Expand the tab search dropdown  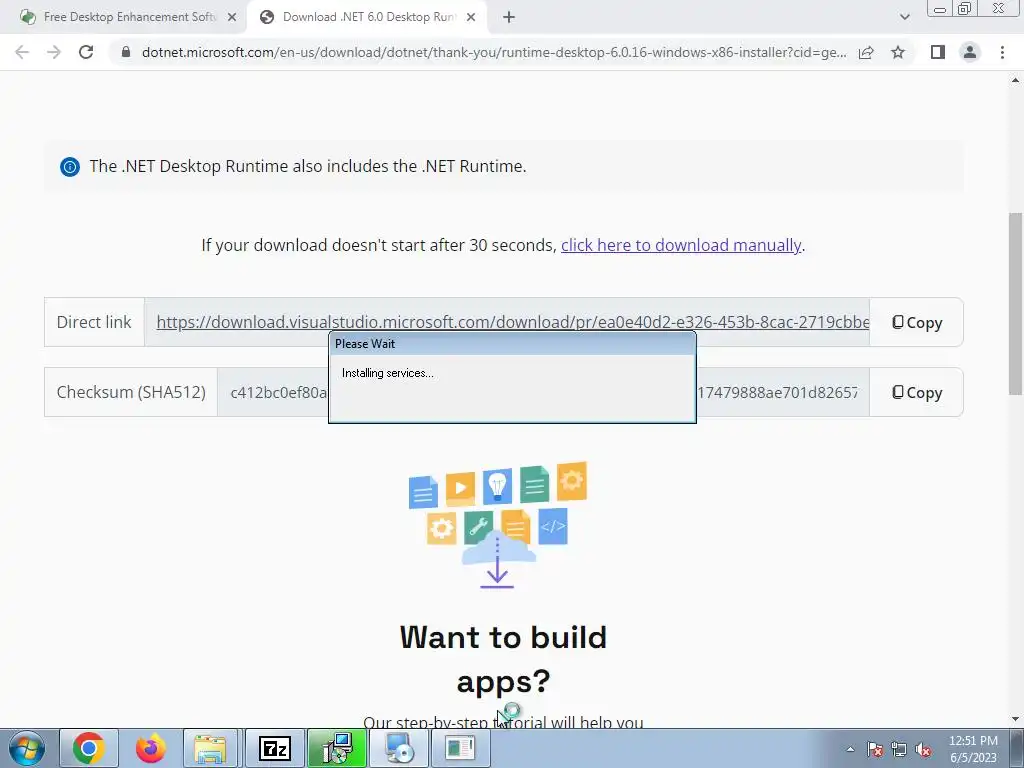coord(904,17)
